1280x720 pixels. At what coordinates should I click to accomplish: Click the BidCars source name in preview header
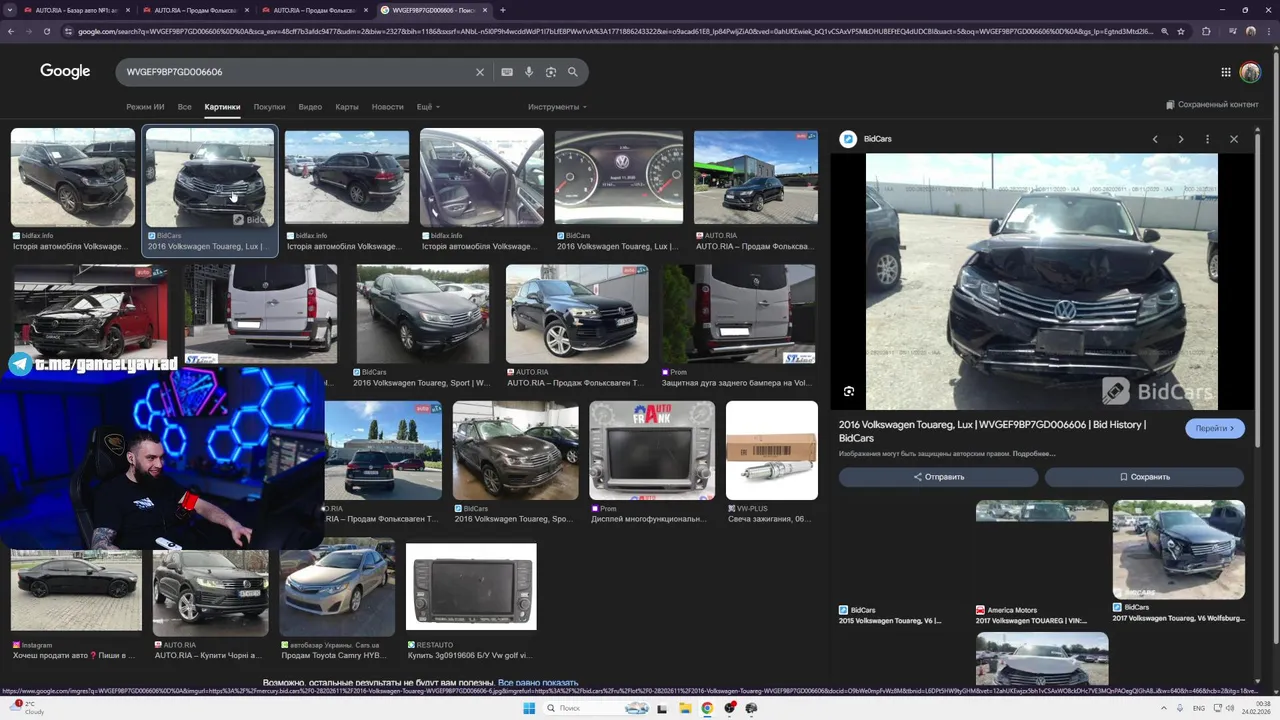878,139
